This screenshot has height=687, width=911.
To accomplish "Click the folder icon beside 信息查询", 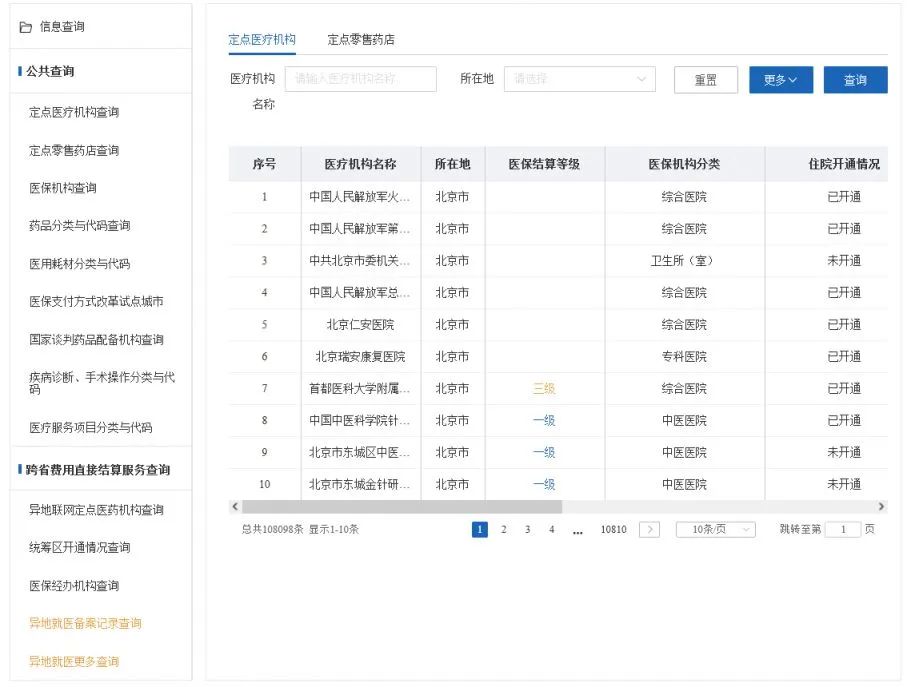I will (x=26, y=27).
